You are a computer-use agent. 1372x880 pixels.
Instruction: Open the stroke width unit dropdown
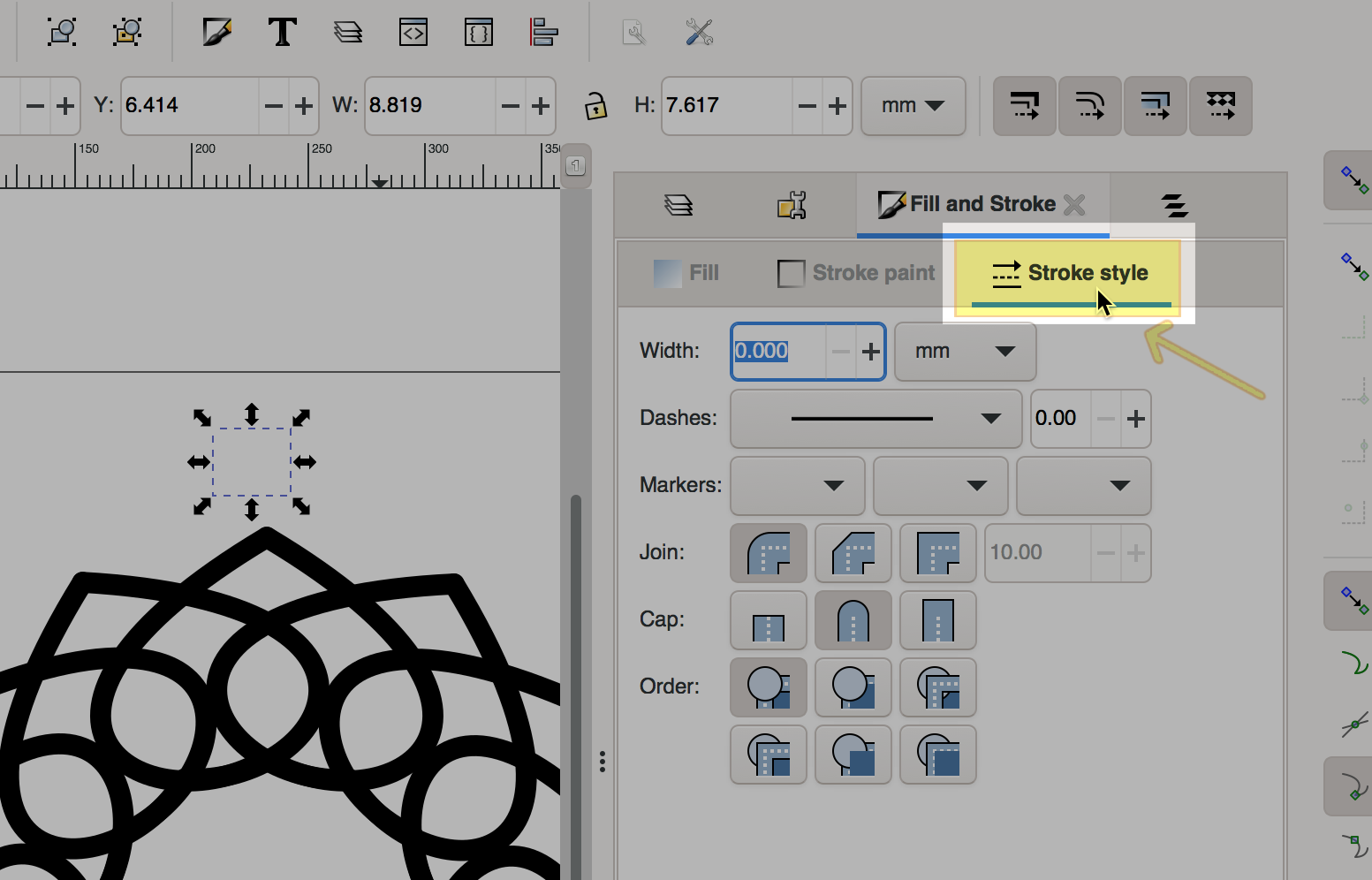coord(965,352)
